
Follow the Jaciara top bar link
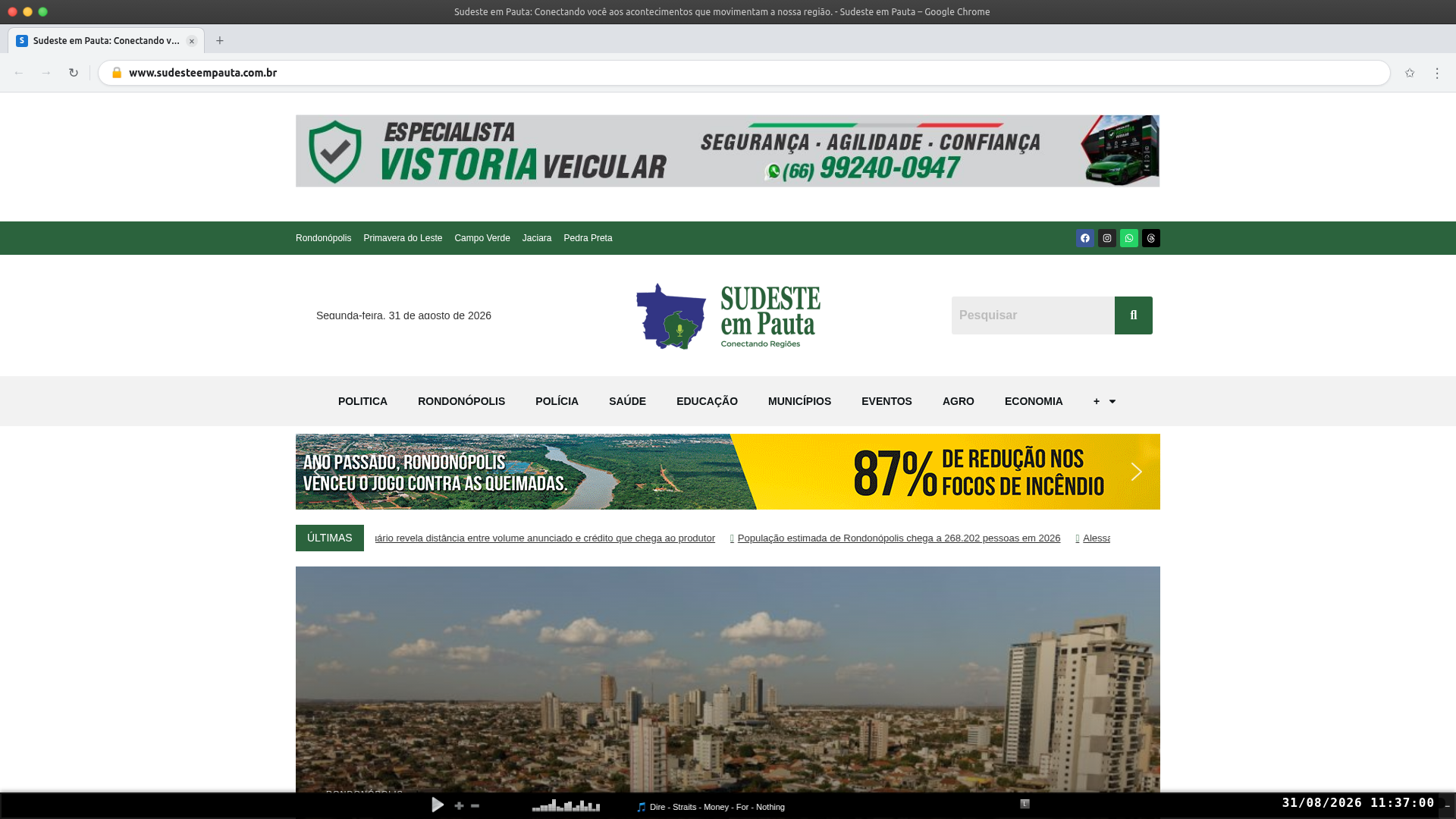(x=537, y=238)
